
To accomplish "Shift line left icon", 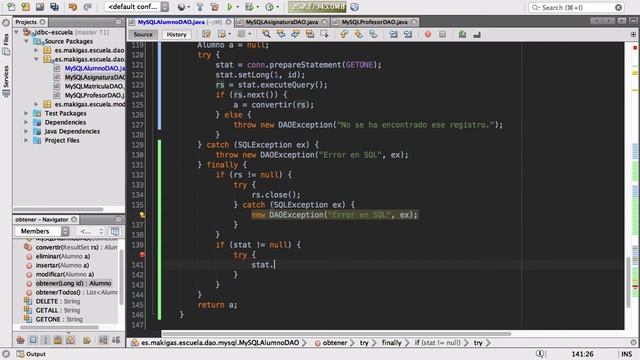I will point(393,34).
